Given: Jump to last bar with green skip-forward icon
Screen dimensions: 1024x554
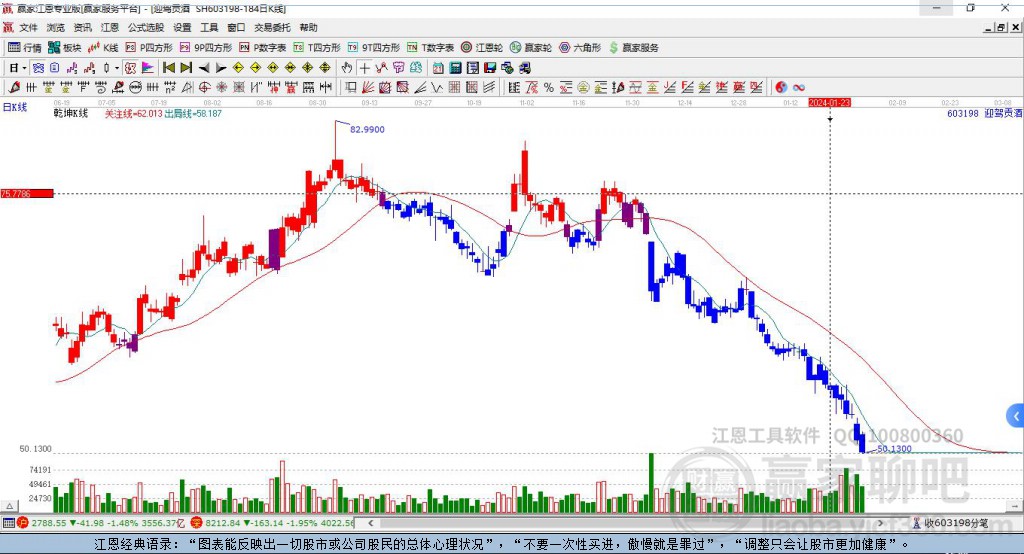Looking at the screenshot, I should 186,68.
